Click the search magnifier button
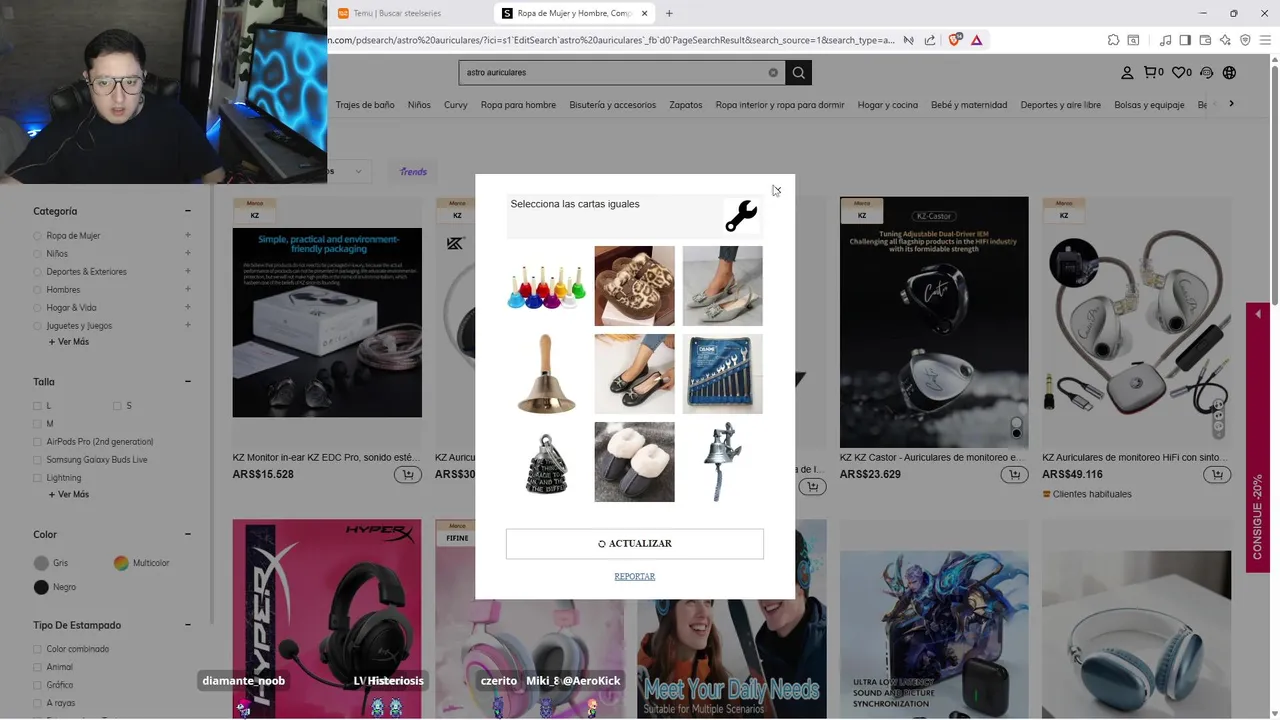 coord(798,72)
